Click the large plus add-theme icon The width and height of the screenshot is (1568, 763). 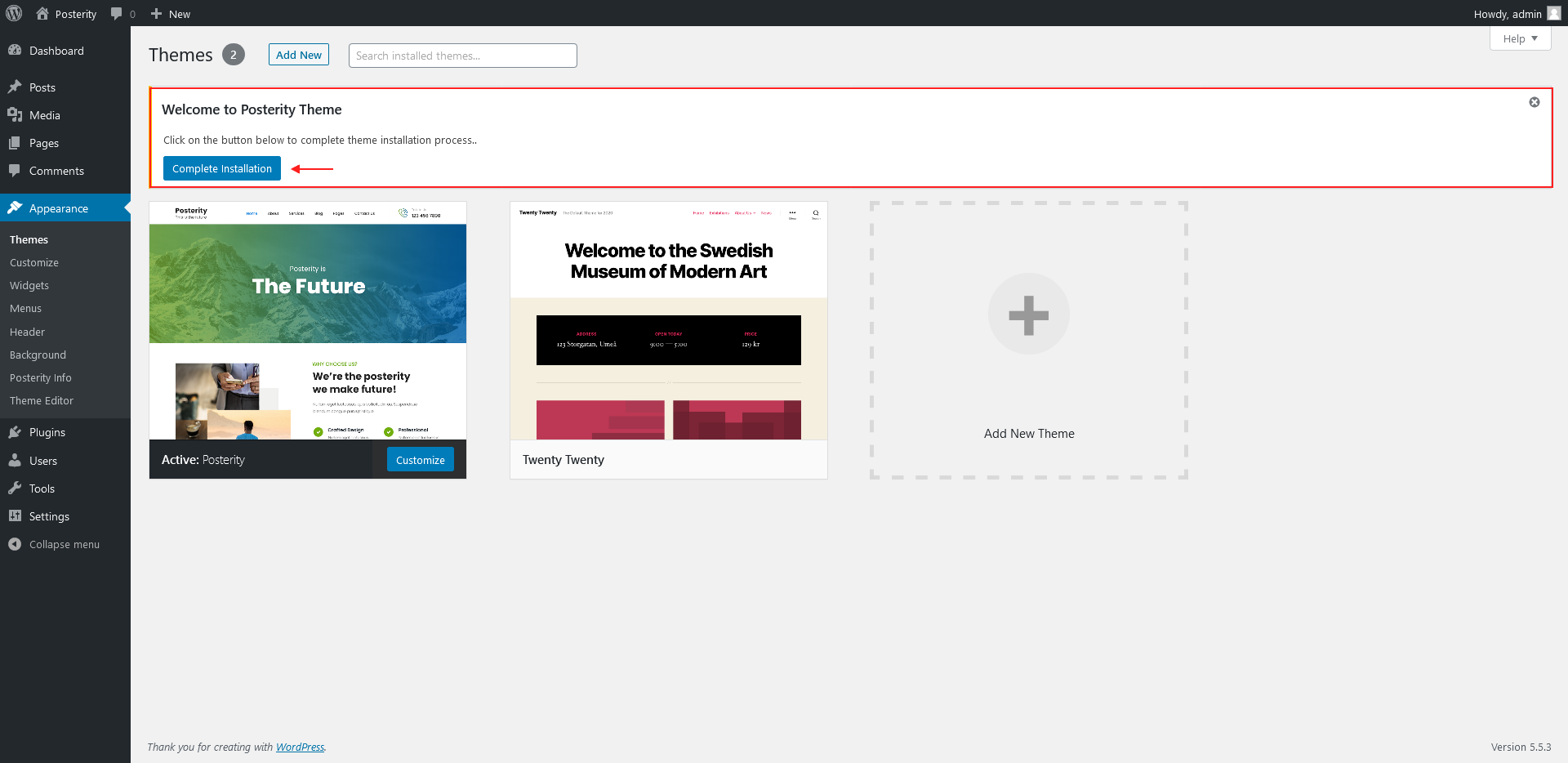[1029, 314]
